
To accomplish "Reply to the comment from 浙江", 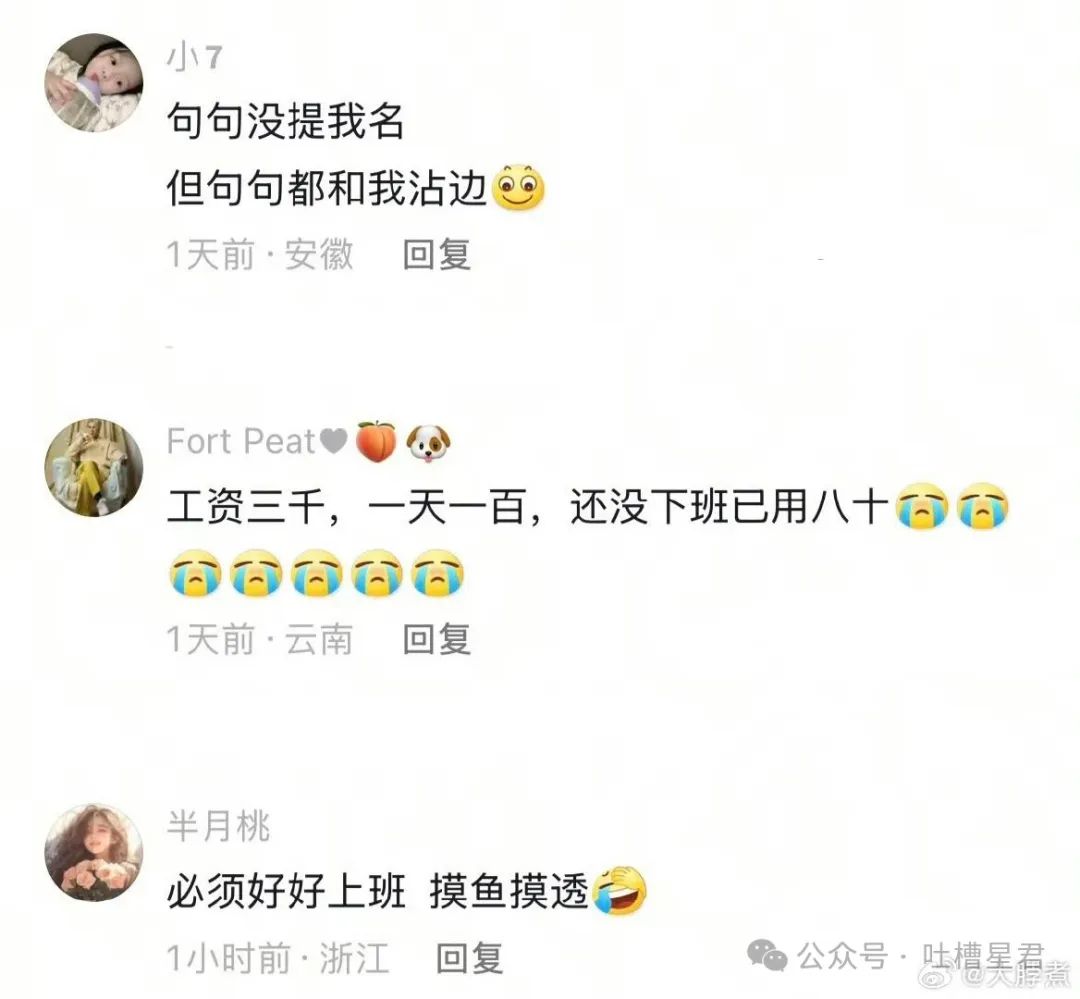I will [470, 958].
